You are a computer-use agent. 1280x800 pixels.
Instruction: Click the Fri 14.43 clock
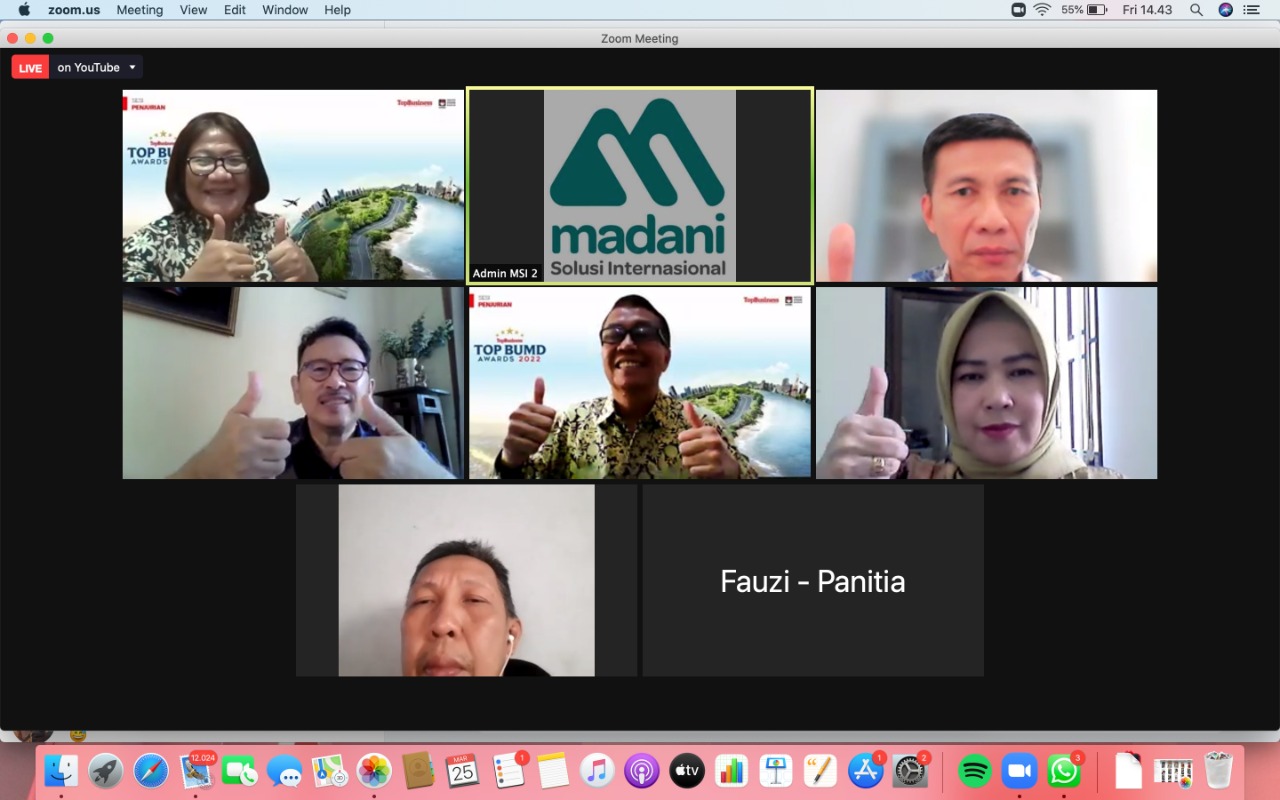[1147, 10]
